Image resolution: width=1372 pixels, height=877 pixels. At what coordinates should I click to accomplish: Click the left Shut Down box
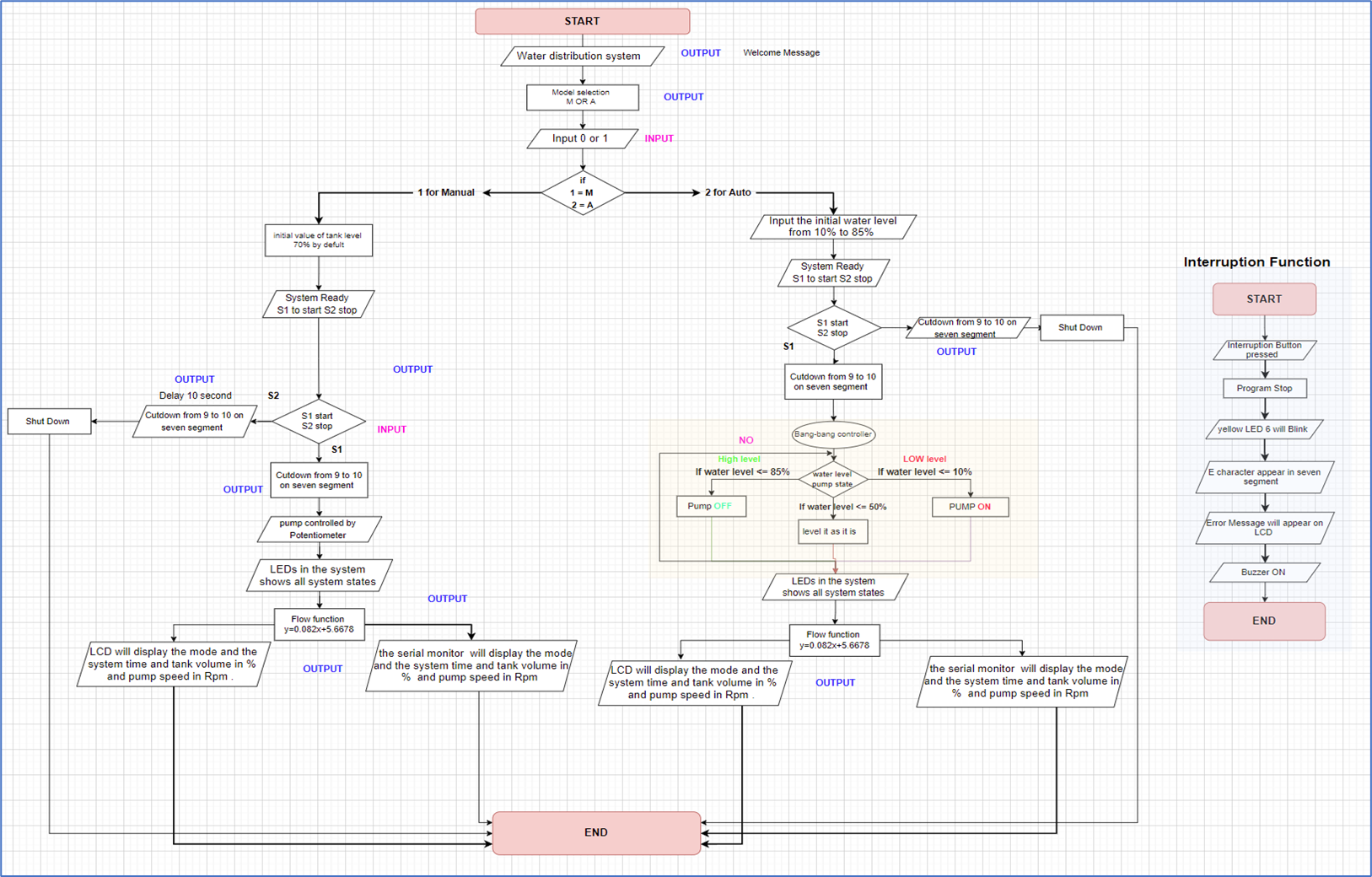[48, 421]
